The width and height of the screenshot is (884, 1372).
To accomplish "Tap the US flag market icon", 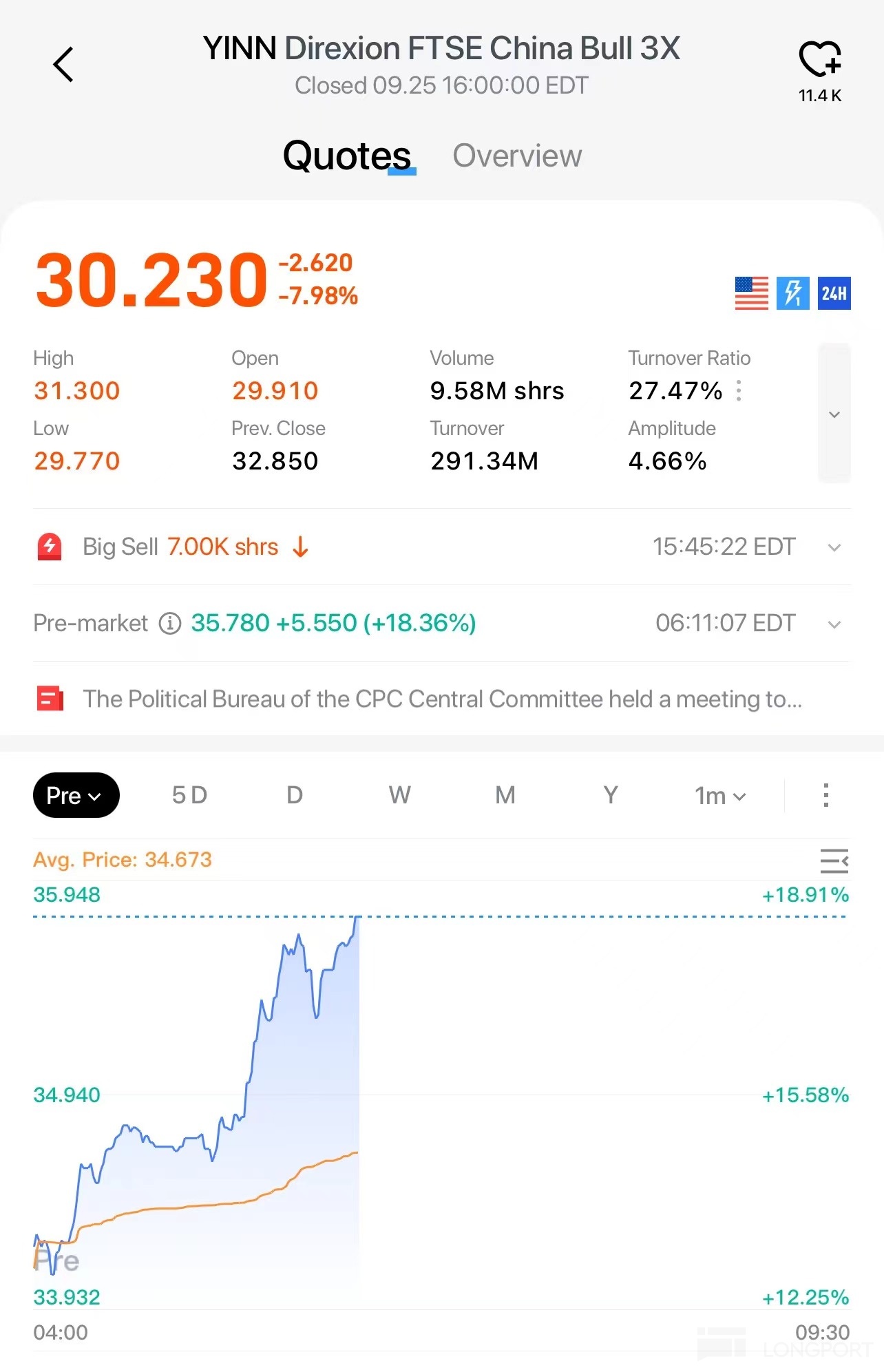I will pyautogui.click(x=751, y=294).
